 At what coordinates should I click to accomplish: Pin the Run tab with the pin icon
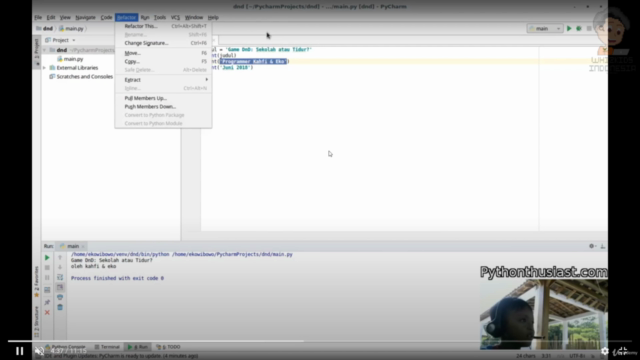[47, 302]
